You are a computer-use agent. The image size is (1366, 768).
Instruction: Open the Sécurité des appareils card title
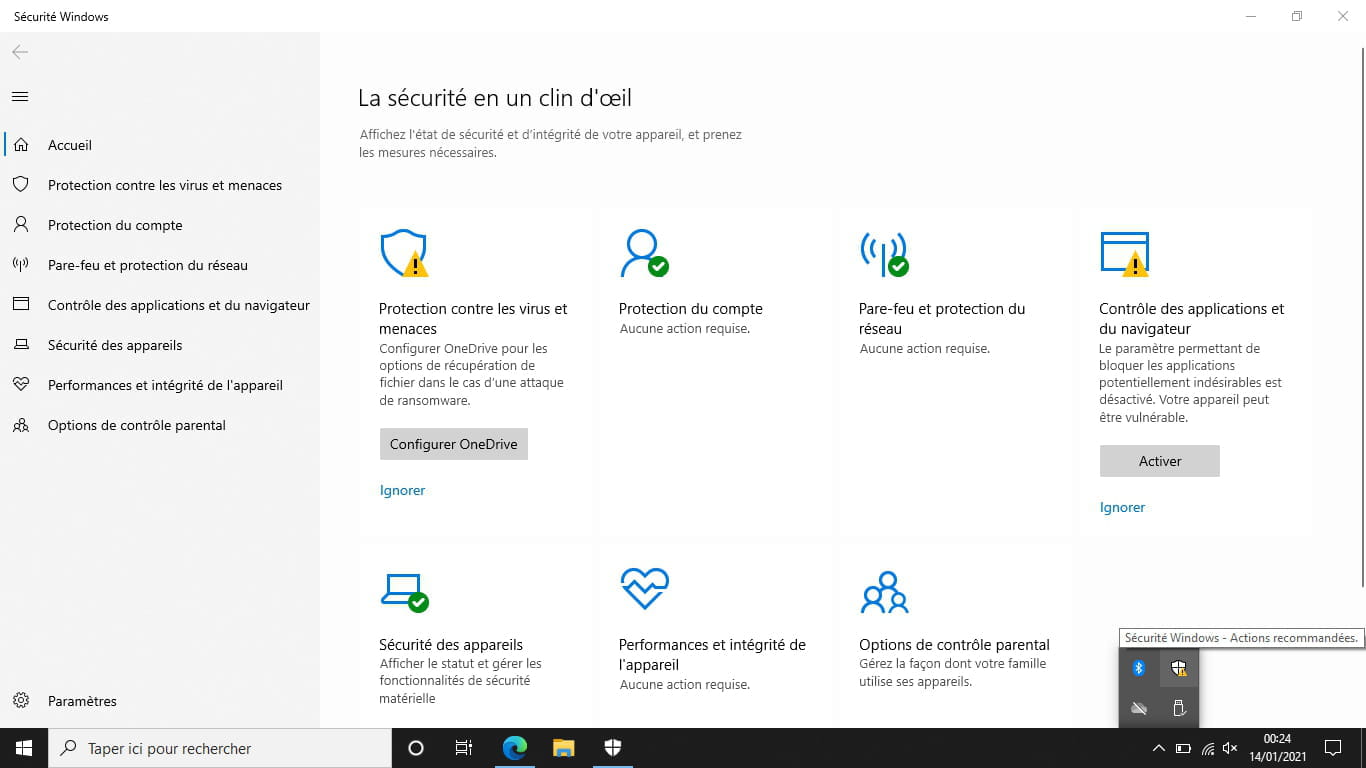451,645
